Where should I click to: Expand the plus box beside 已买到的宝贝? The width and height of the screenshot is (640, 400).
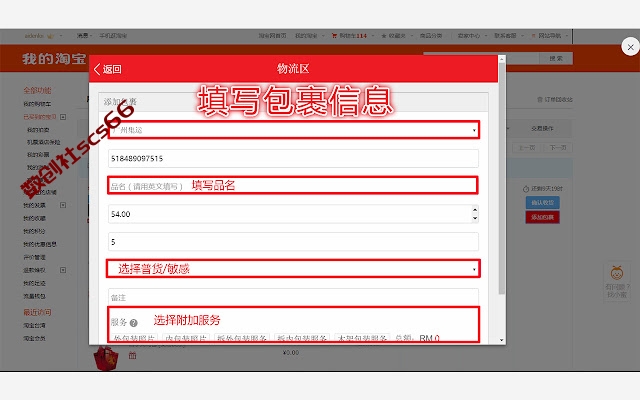(63, 117)
